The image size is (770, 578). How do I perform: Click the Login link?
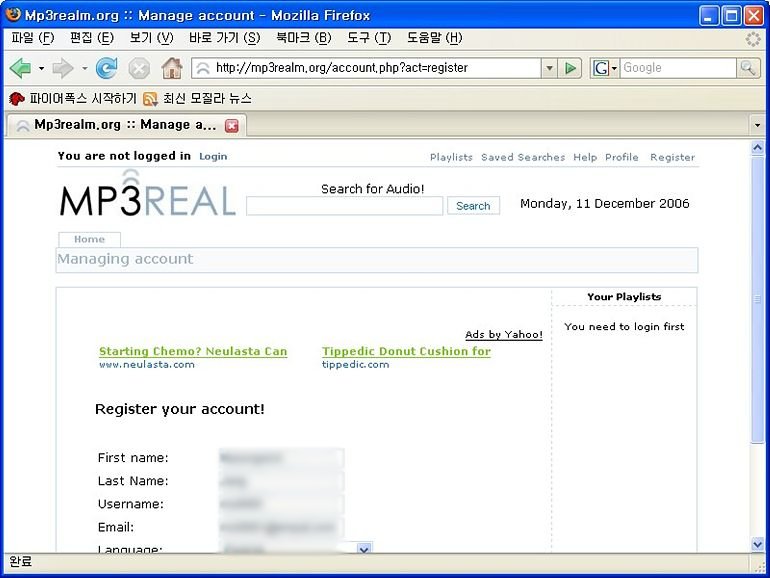(213, 156)
